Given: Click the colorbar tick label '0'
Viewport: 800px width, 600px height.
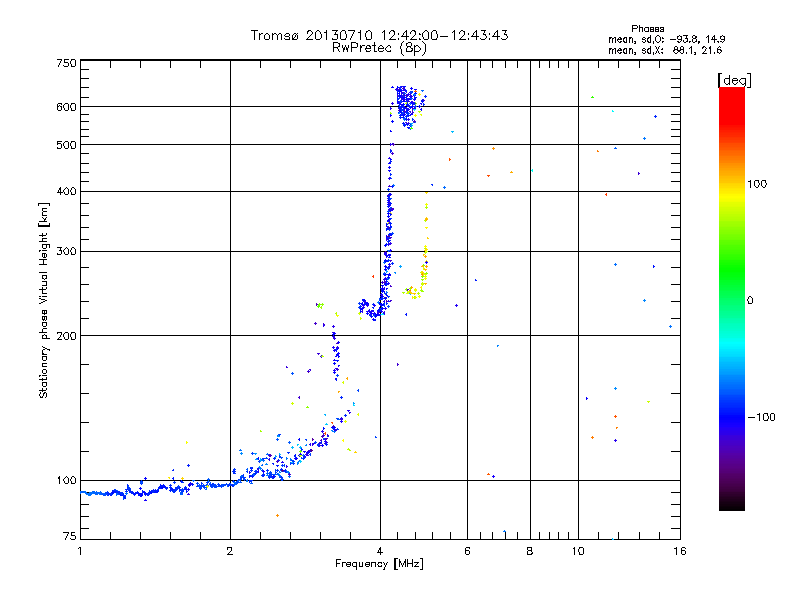Looking at the screenshot, I should 750,301.
